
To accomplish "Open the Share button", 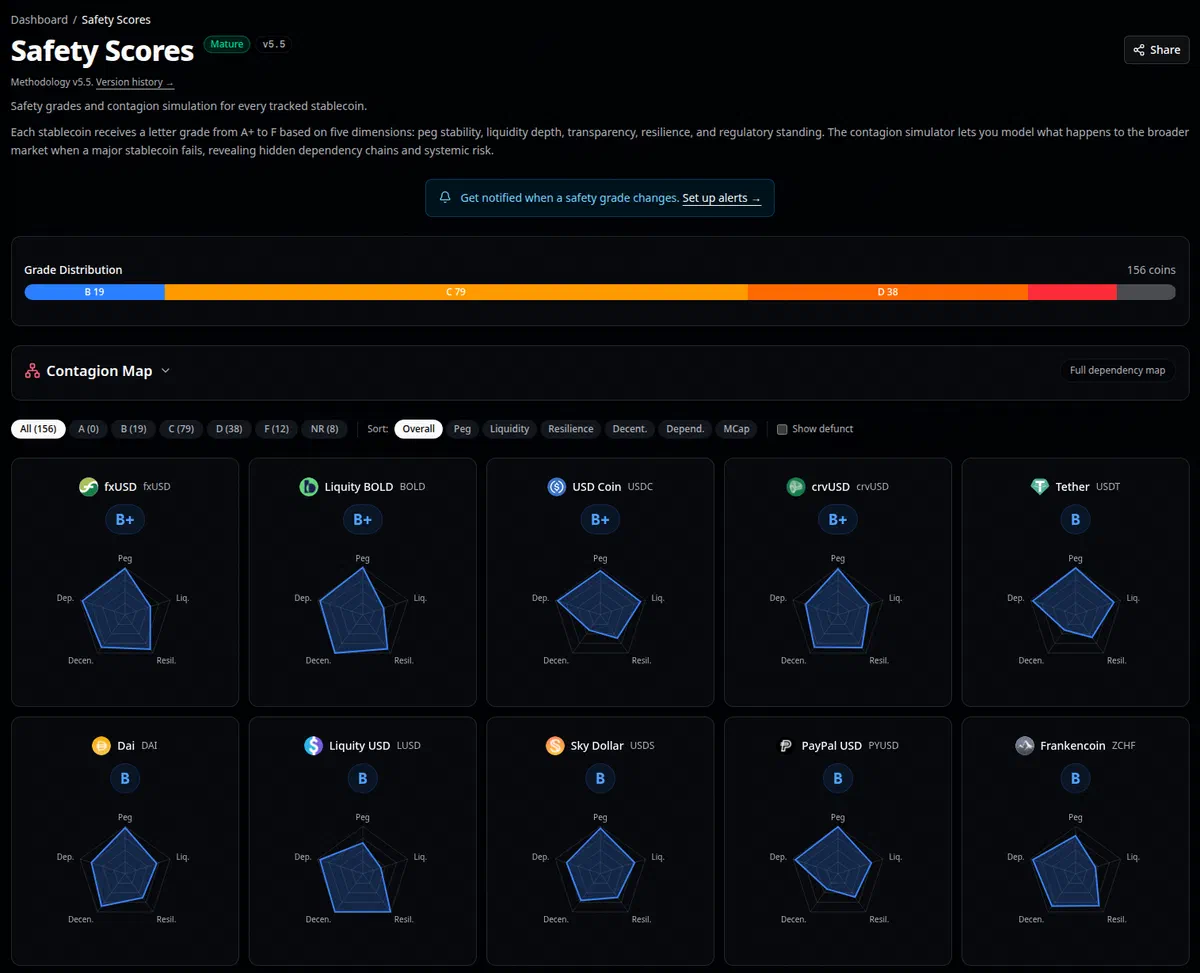I will pos(1157,50).
